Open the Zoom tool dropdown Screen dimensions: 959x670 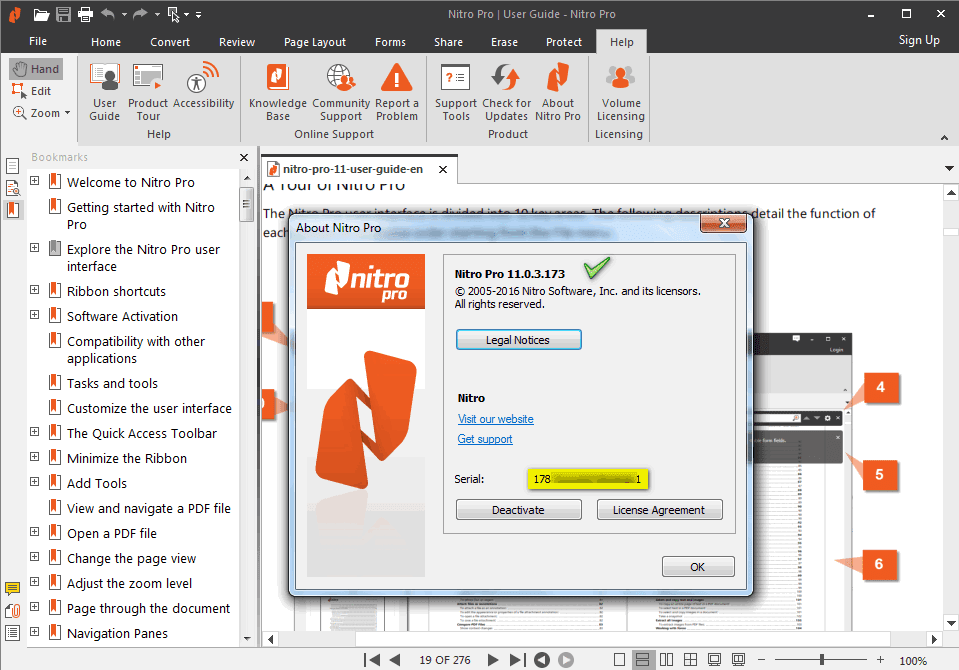(x=67, y=113)
